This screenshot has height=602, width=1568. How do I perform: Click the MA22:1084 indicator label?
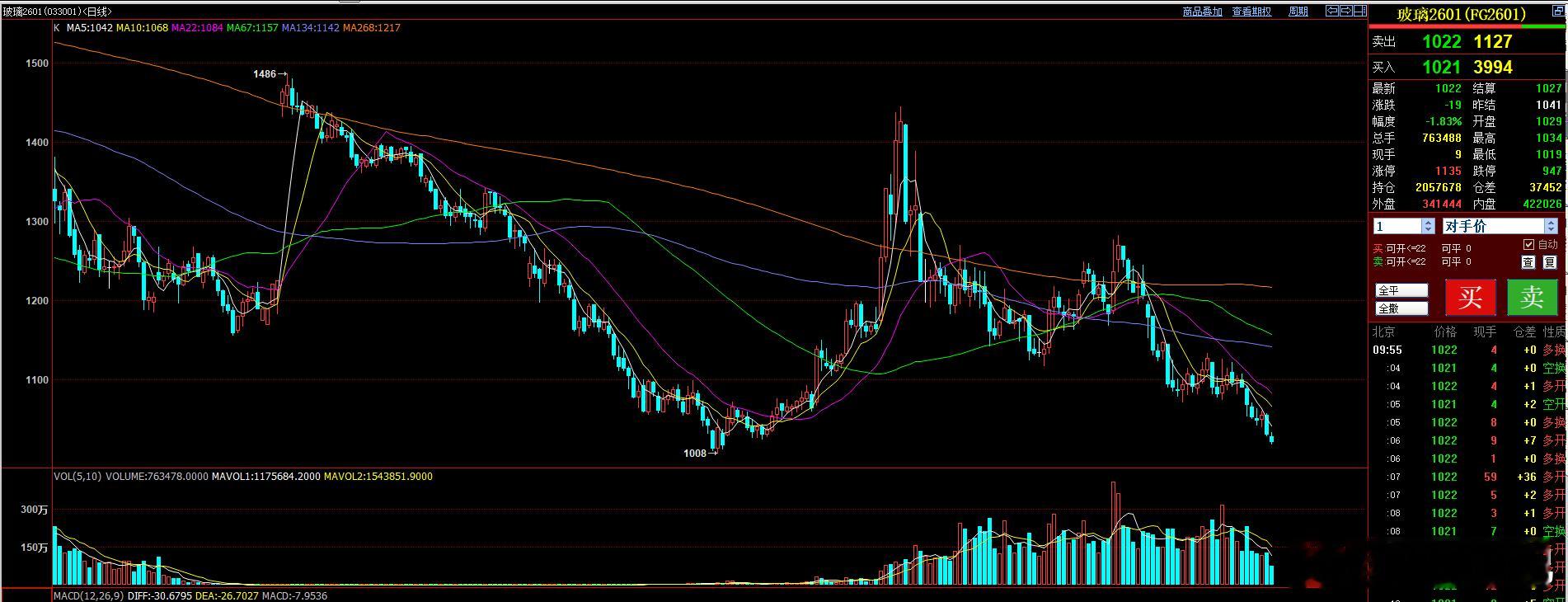197,28
